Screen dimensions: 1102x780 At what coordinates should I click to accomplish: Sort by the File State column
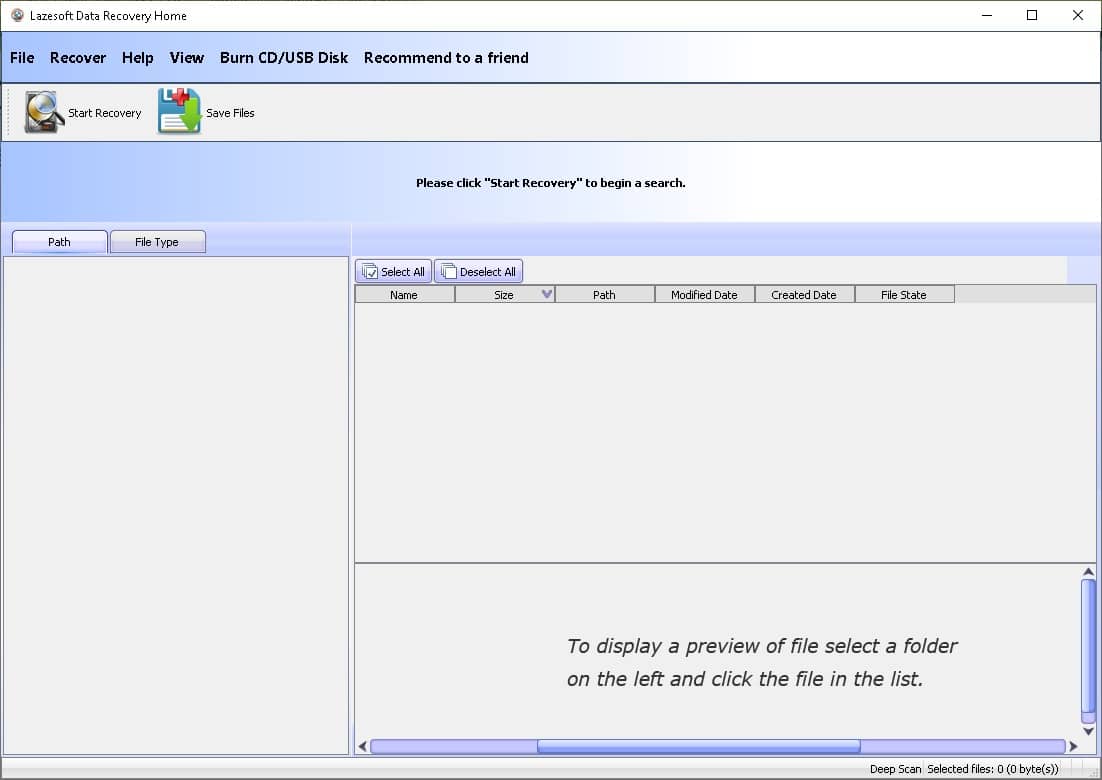905,294
